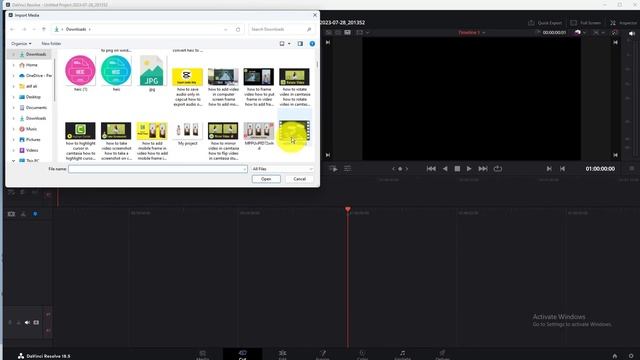The width and height of the screenshot is (640, 360).
Task: Open the address bar history dropdown
Action: point(226,29)
